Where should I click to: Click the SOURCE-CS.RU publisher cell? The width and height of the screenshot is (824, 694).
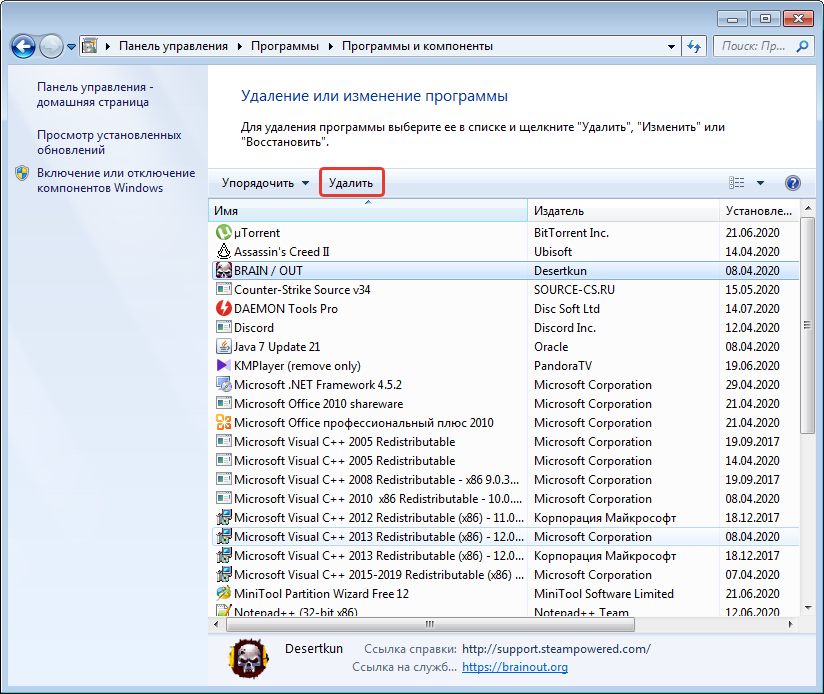574,290
